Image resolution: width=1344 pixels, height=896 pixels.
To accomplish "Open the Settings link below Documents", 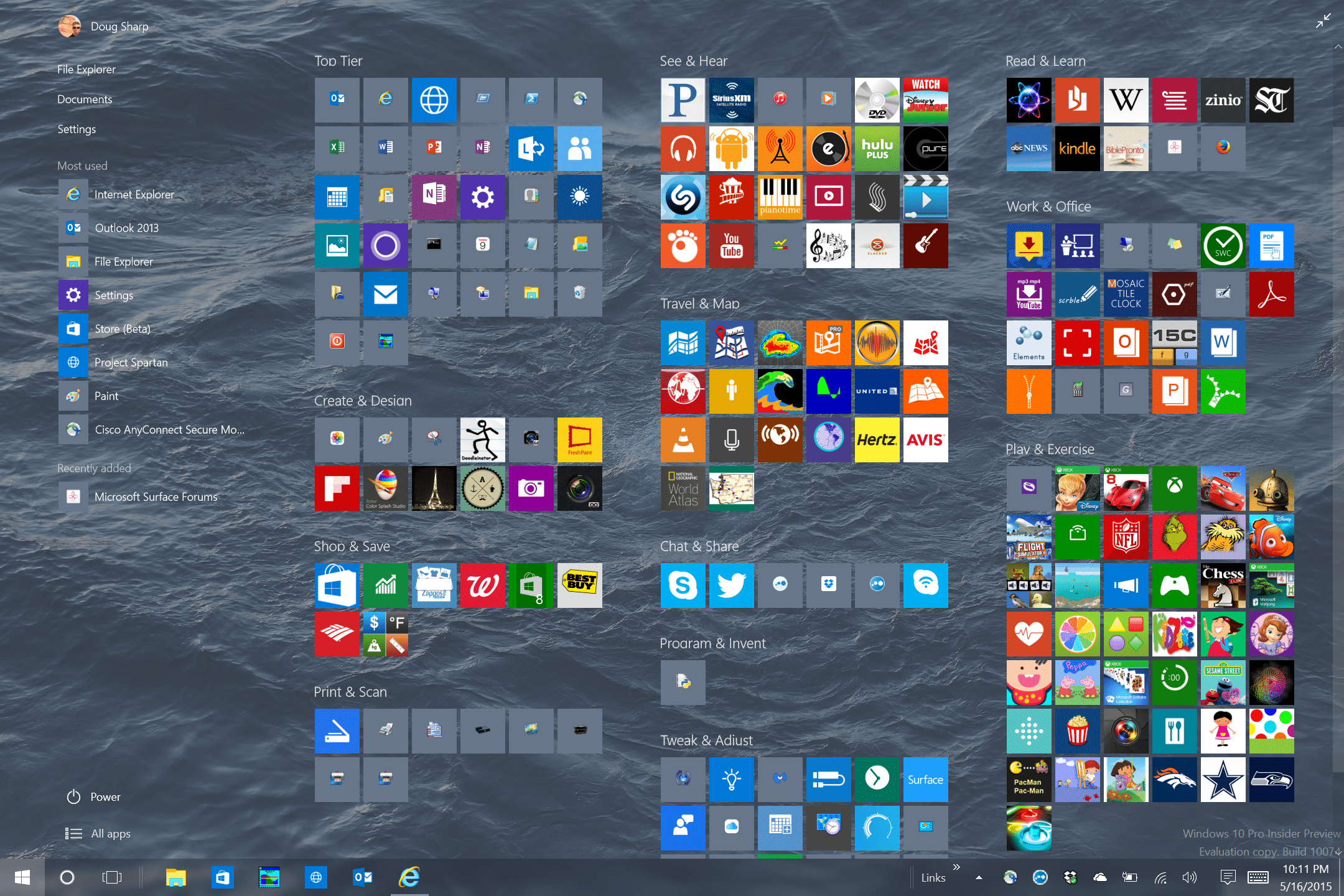I will pos(77,129).
